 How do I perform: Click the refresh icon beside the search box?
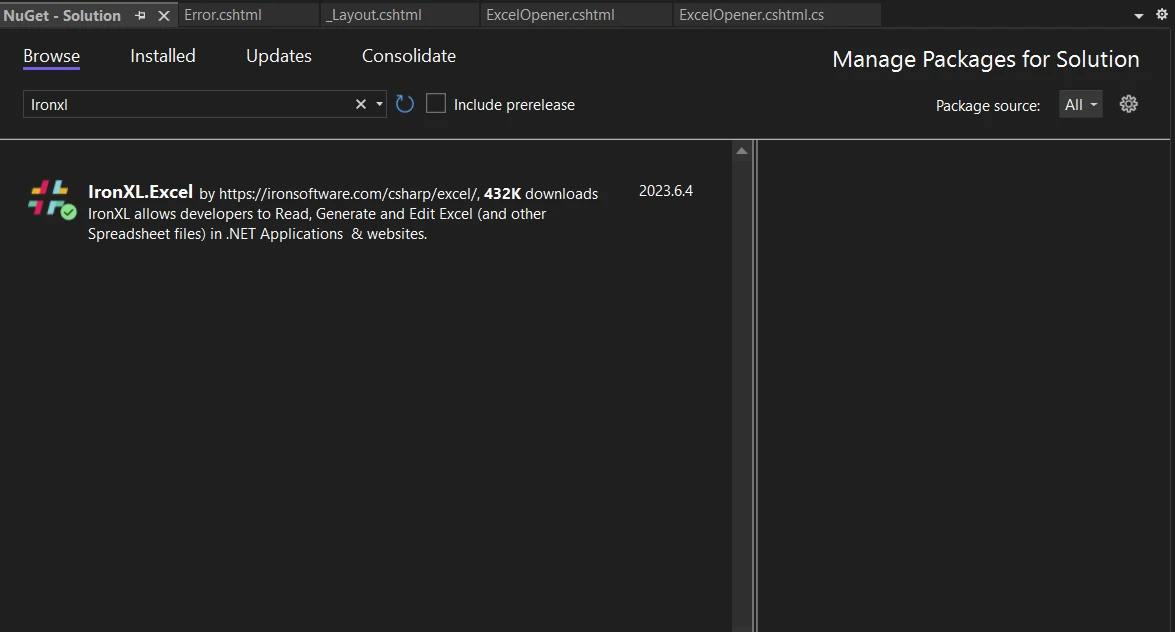[405, 104]
